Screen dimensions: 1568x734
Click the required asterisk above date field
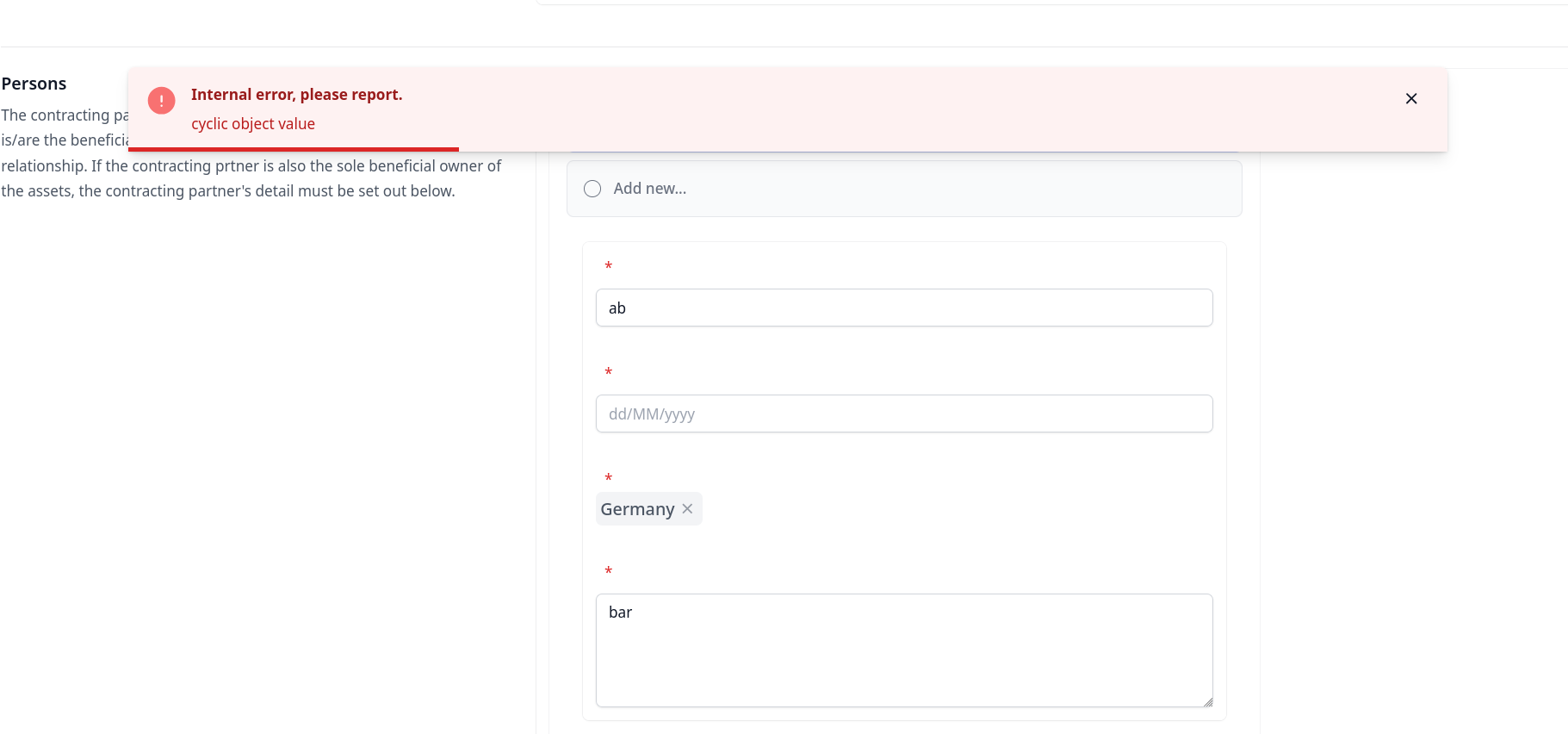pos(608,373)
